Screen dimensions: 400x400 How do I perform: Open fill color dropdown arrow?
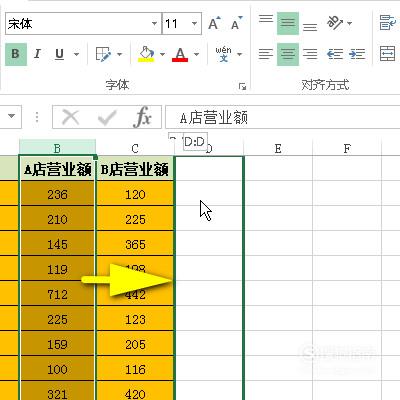[x=162, y=54]
